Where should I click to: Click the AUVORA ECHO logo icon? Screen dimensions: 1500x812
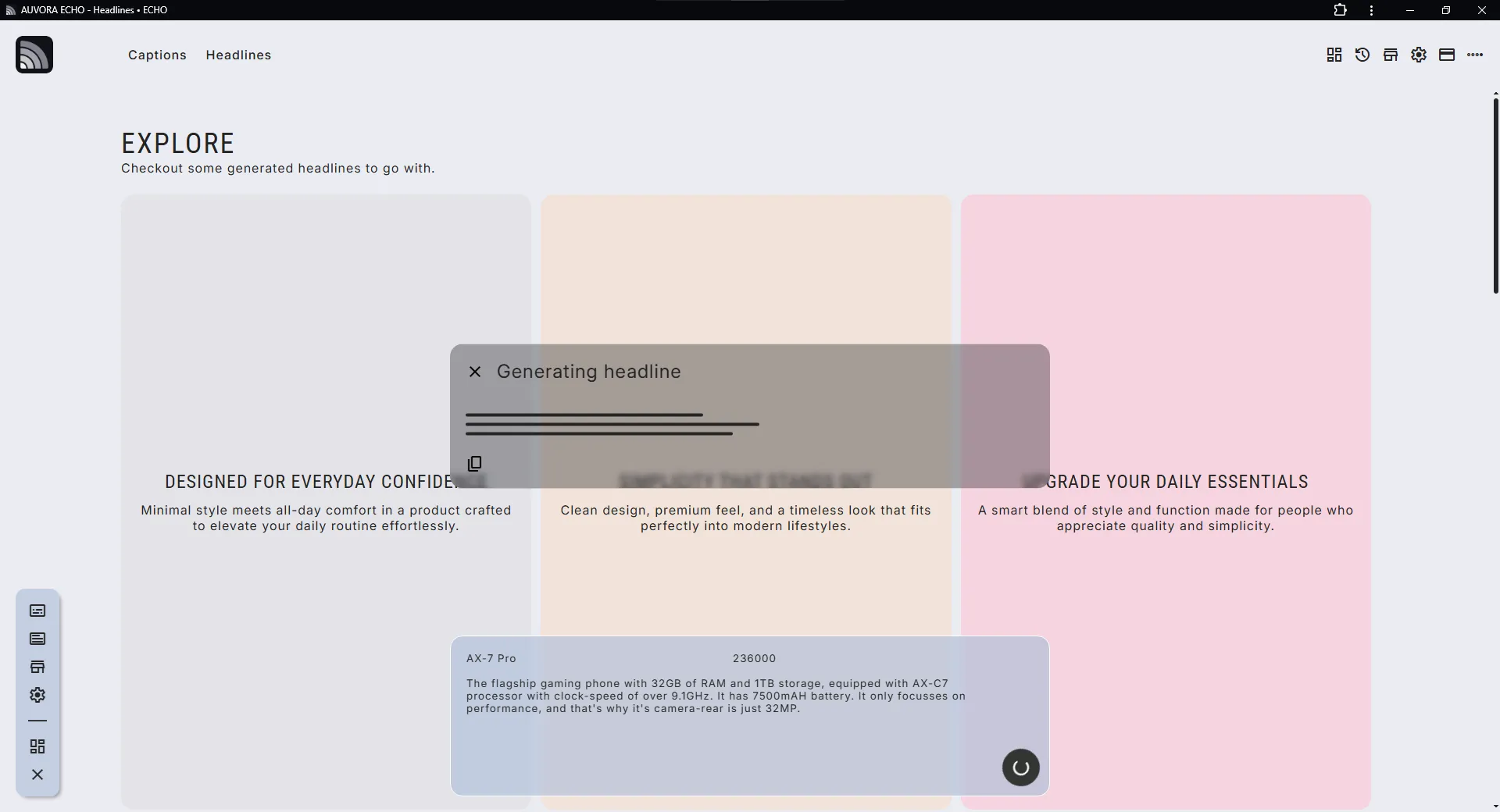click(x=34, y=55)
